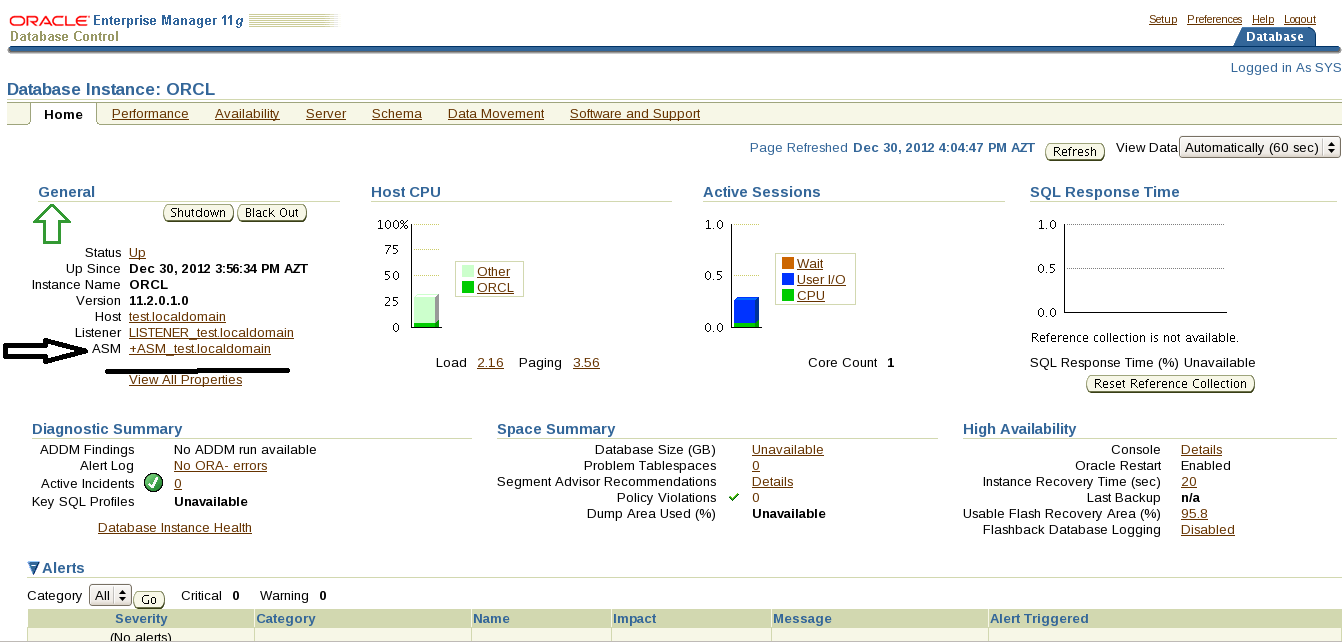Click the green up arrow status icon

point(52,224)
